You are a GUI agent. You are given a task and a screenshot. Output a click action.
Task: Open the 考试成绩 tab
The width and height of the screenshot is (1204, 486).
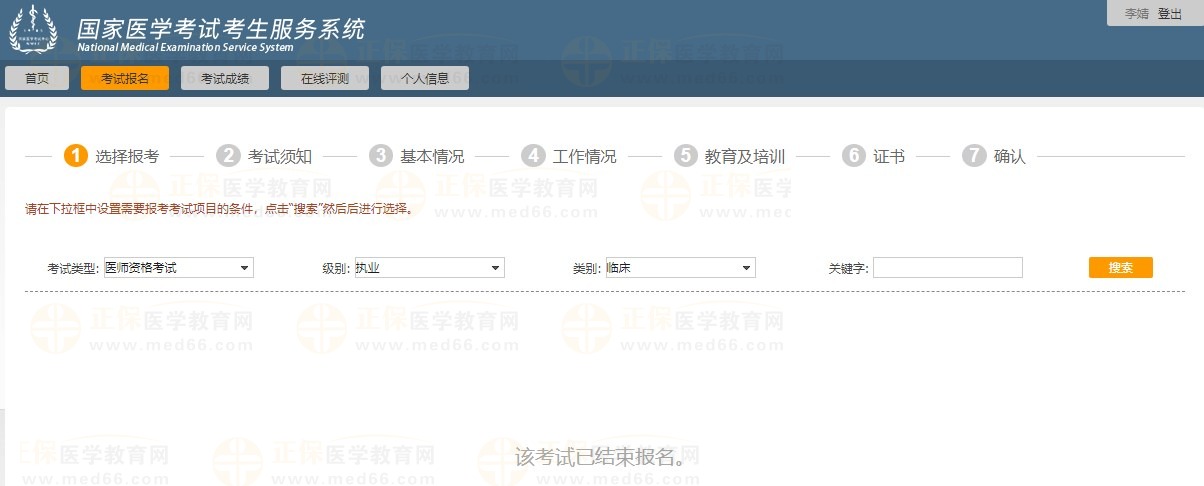pyautogui.click(x=225, y=79)
